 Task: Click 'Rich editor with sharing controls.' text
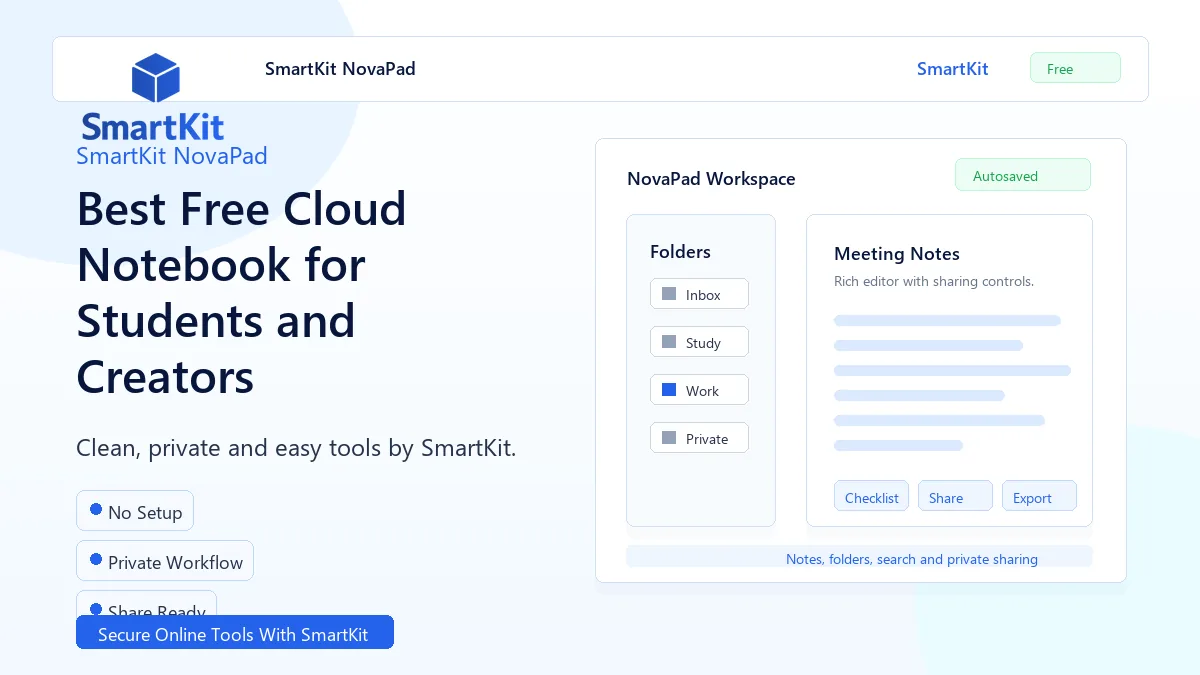[x=934, y=282]
